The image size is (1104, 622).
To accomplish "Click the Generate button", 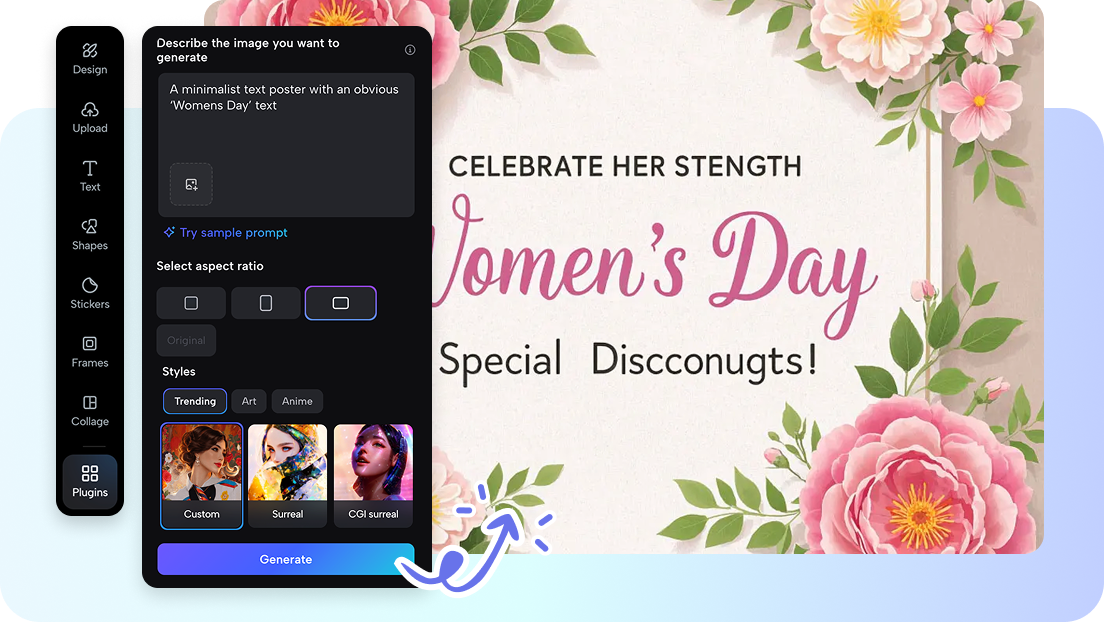I will 286,559.
